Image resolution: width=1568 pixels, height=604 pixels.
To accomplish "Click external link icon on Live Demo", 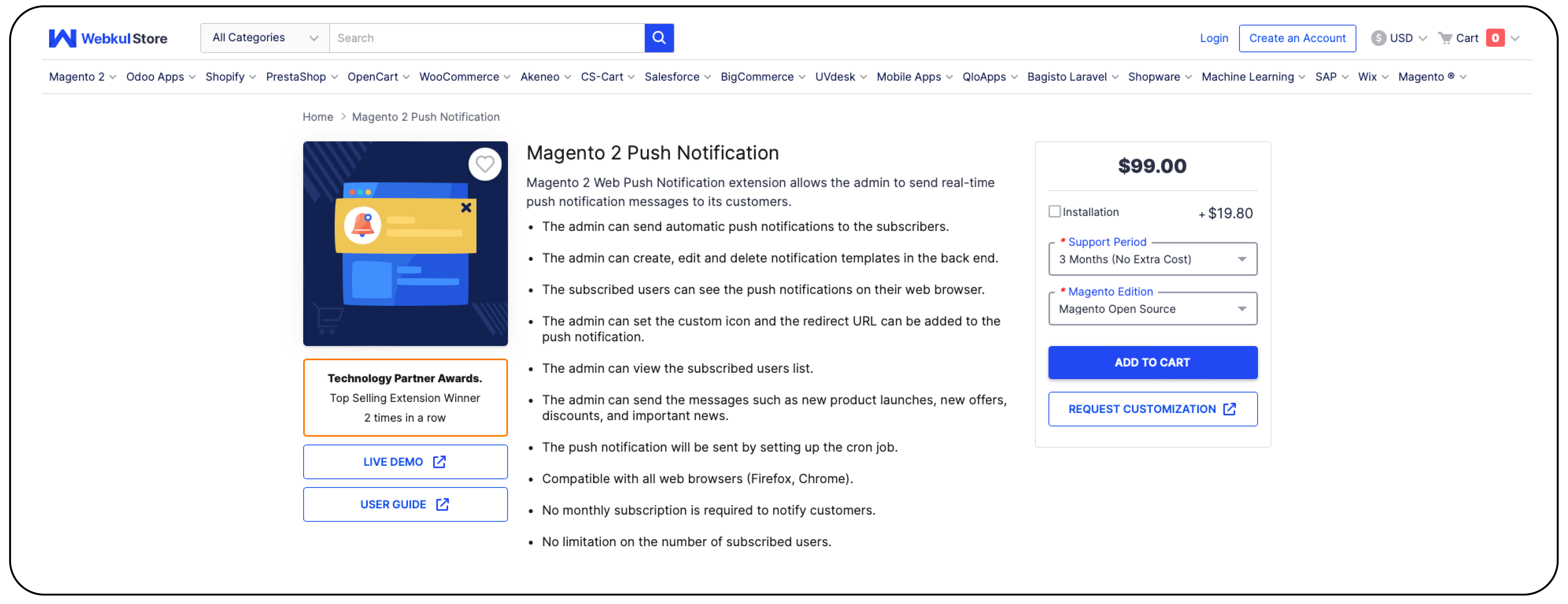I will click(439, 462).
